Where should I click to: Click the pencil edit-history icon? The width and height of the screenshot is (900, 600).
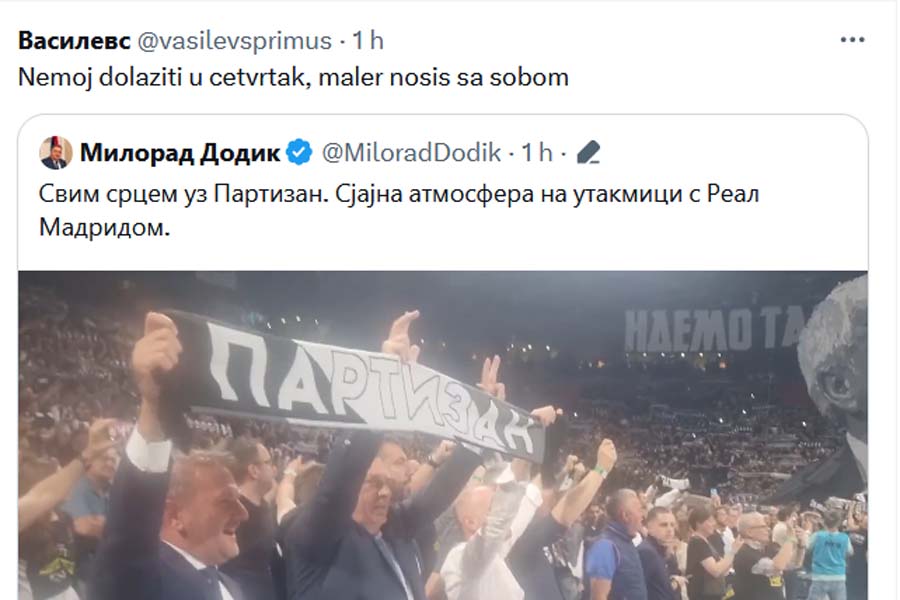tap(588, 153)
